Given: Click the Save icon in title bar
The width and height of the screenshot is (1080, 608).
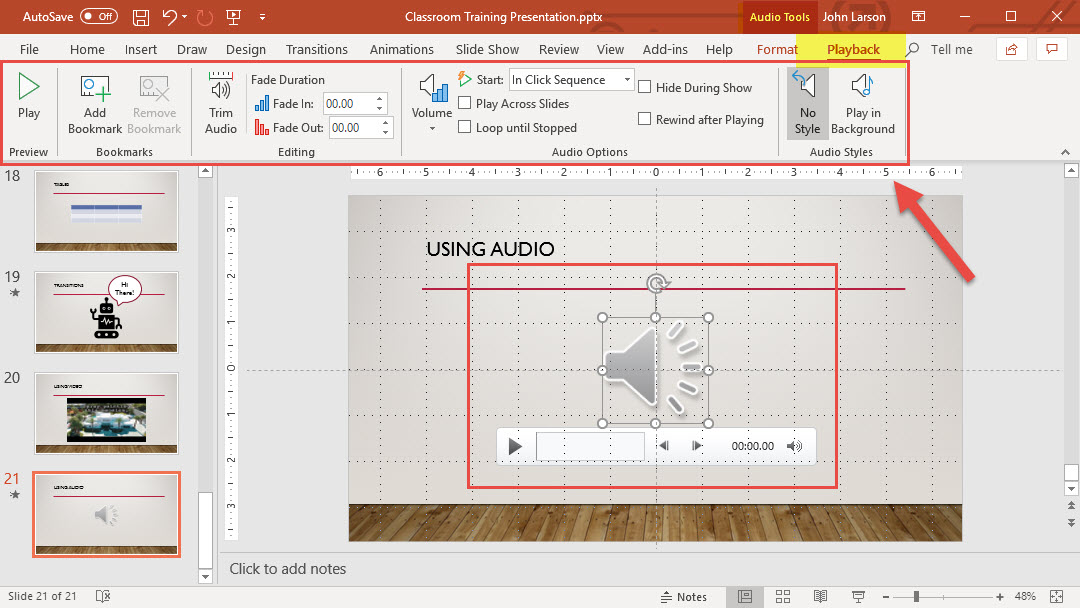Looking at the screenshot, I should point(141,17).
